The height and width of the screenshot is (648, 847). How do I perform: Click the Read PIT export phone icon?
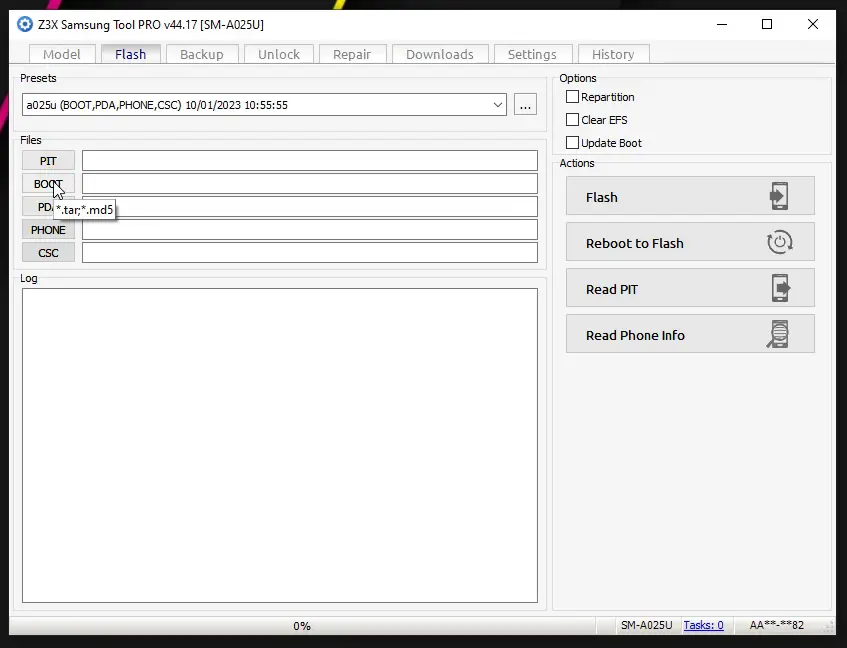point(780,287)
